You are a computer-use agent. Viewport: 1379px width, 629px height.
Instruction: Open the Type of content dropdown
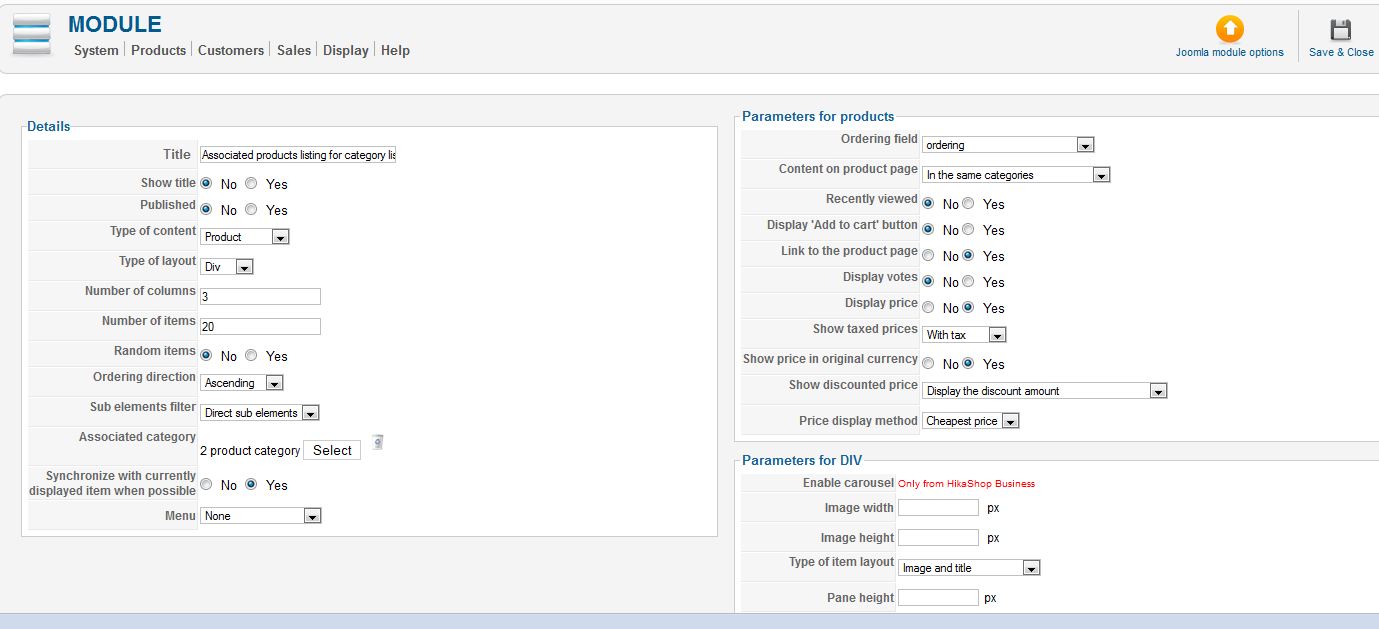click(x=245, y=237)
